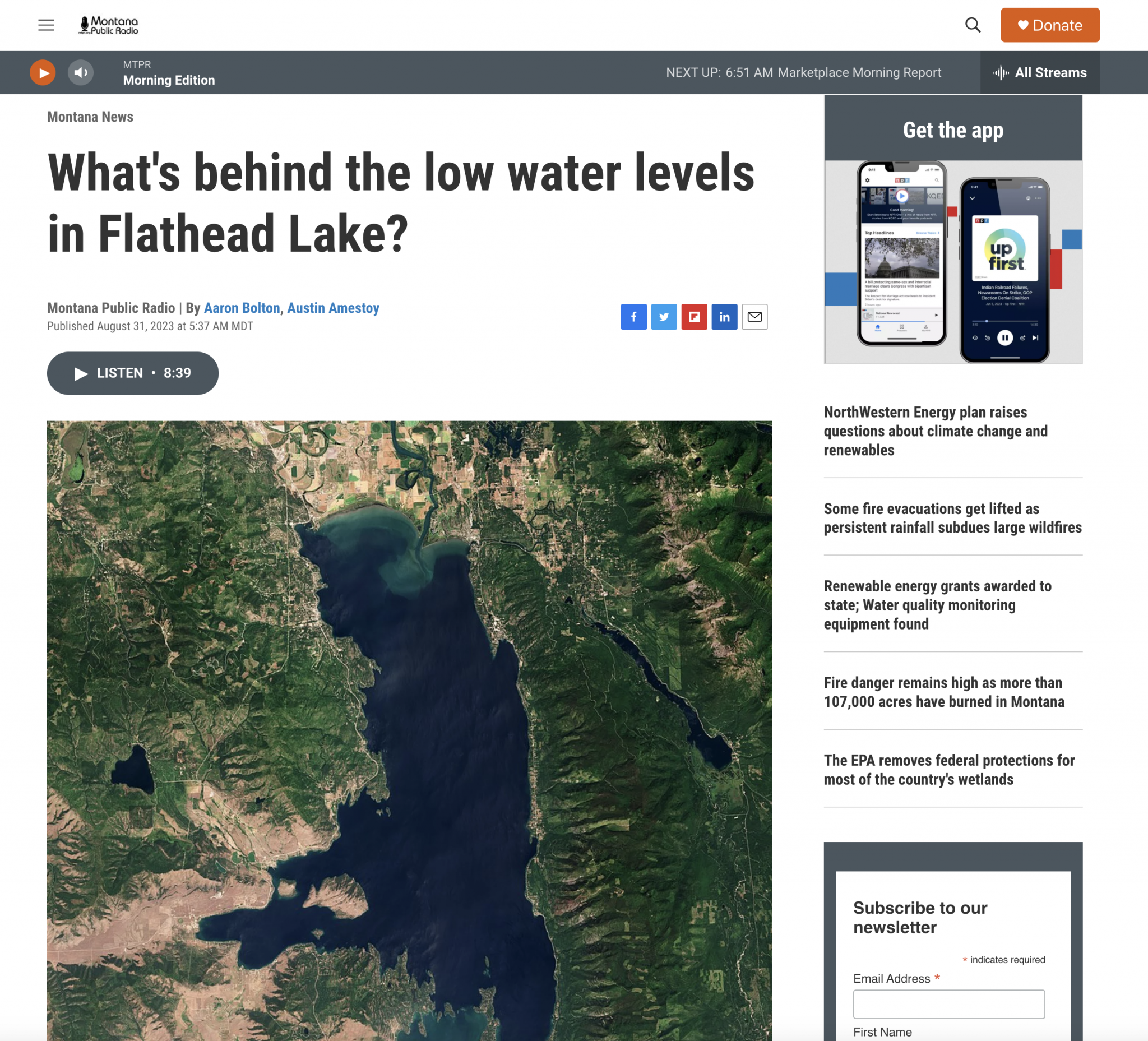Open the site search magnifier
Viewport: 1148px width, 1041px height.
click(973, 25)
